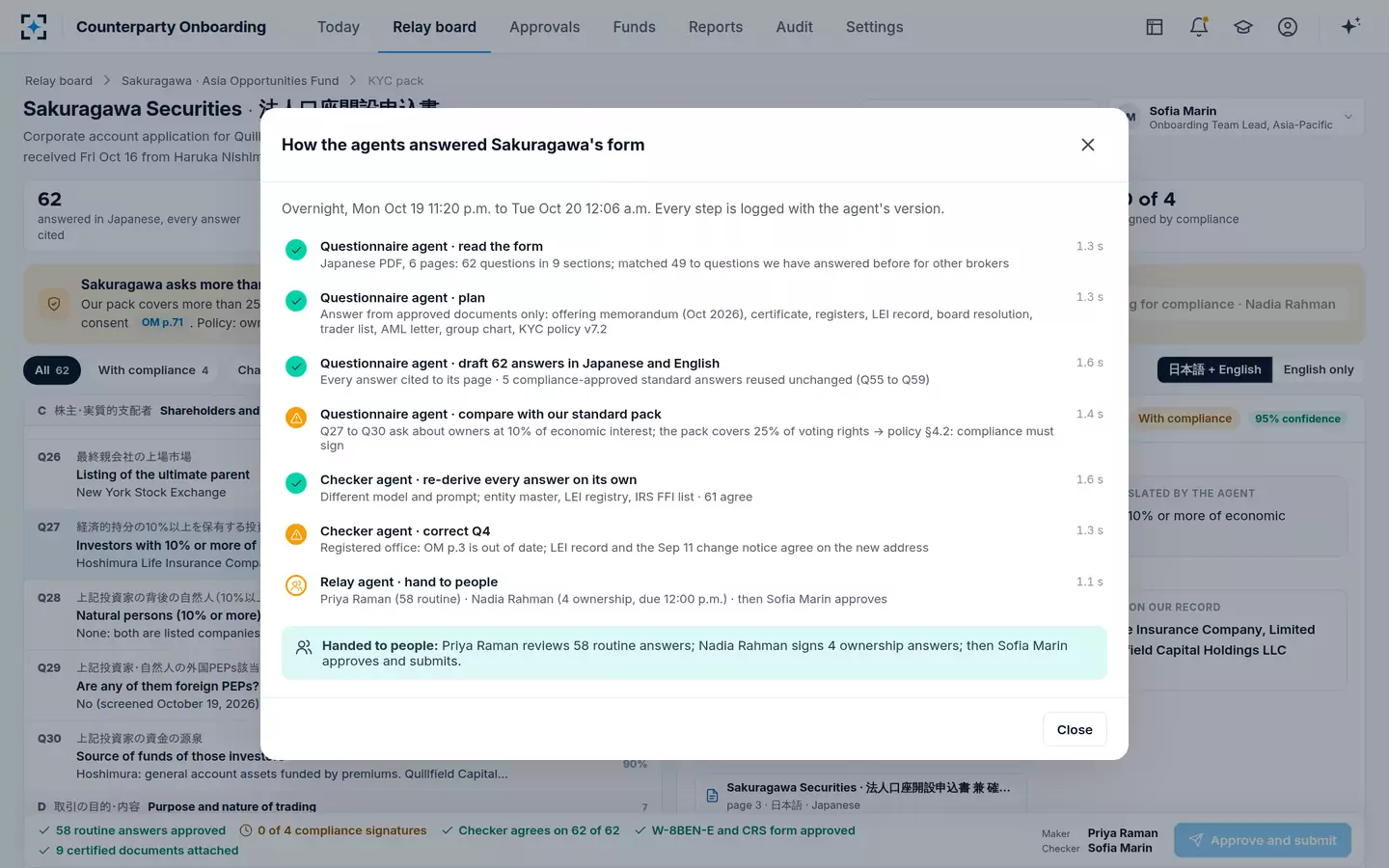Viewport: 1389px width, 868px height.
Task: Open the AI sparkle assistant icon
Action: click(1350, 26)
